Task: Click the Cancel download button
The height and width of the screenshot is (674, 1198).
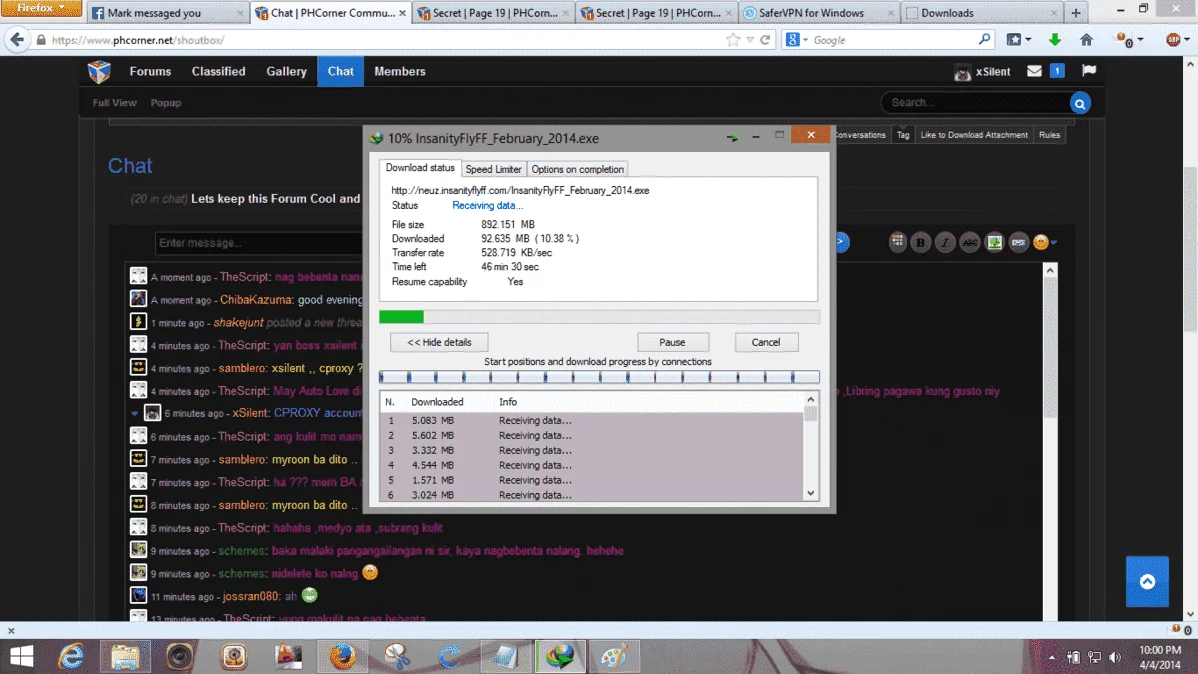Action: click(x=766, y=342)
